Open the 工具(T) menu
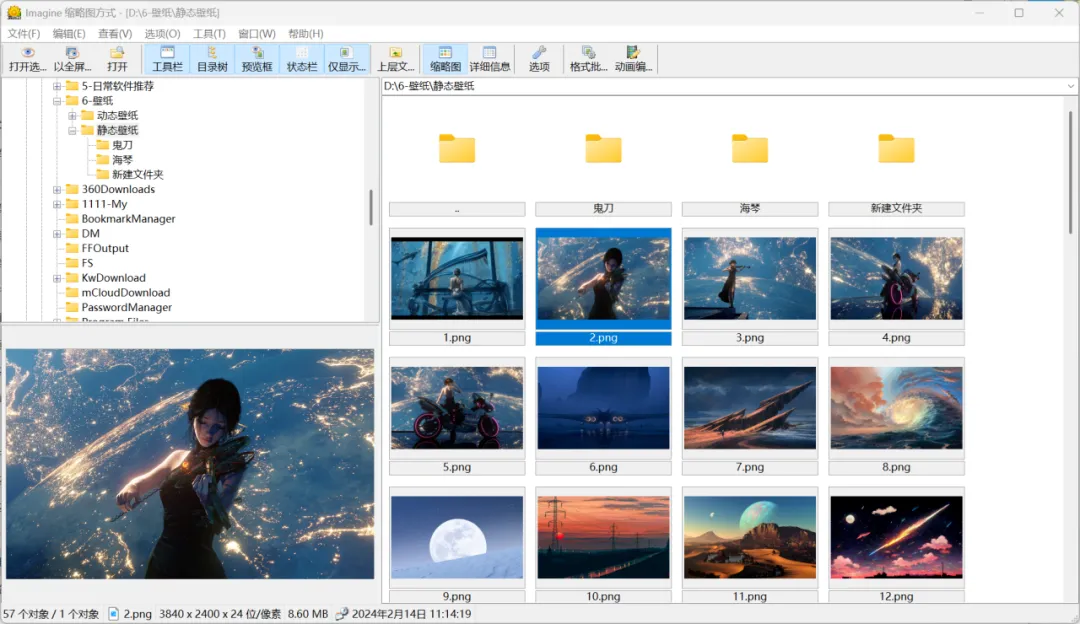Screen dimensions: 1080x624 [x=209, y=33]
